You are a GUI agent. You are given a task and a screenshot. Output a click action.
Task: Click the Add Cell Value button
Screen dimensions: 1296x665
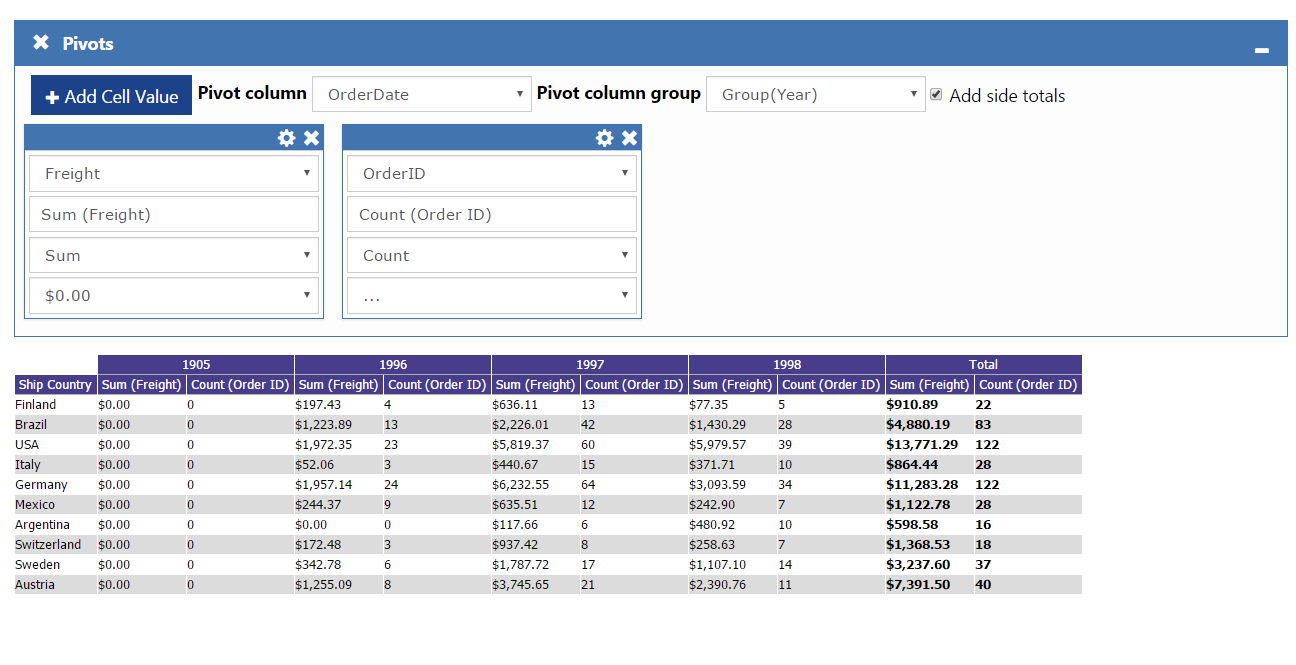pyautogui.click(x=111, y=96)
